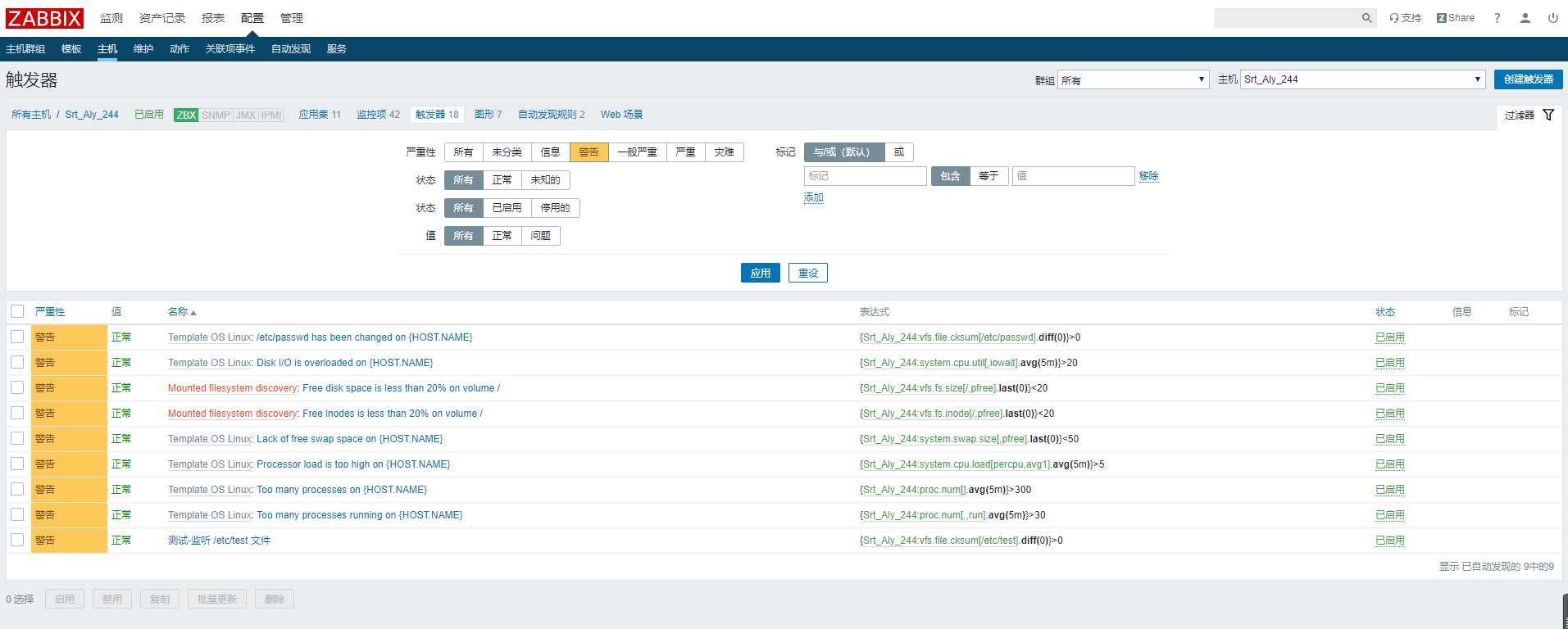Screen dimensions: 1568x629
Task: Check the /etc/passwd changed trigger row
Action: coord(17,337)
